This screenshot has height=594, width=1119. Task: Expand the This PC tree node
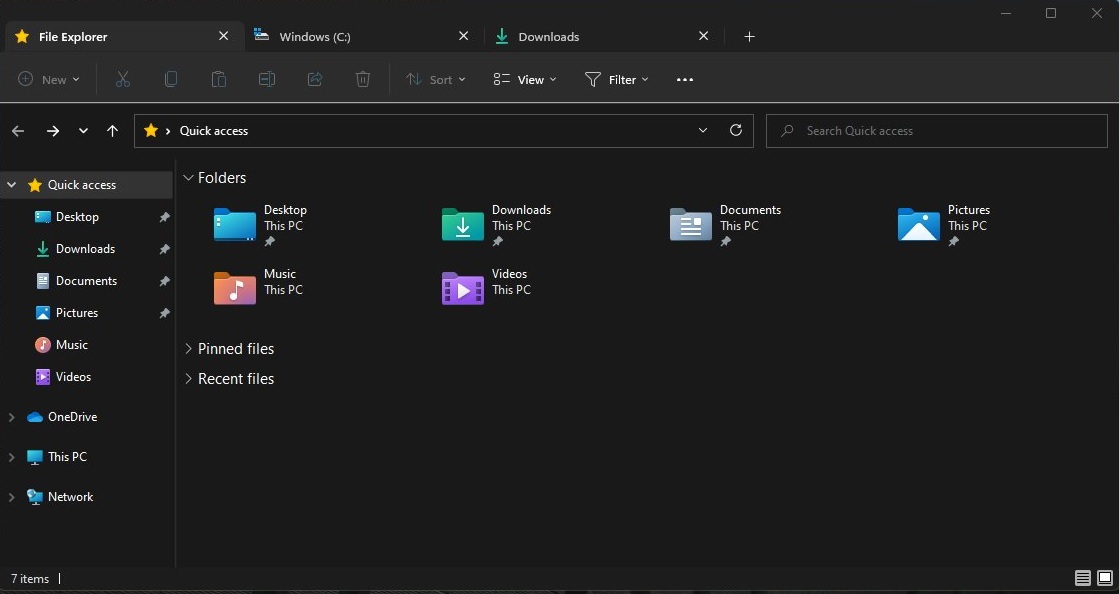click(11, 457)
